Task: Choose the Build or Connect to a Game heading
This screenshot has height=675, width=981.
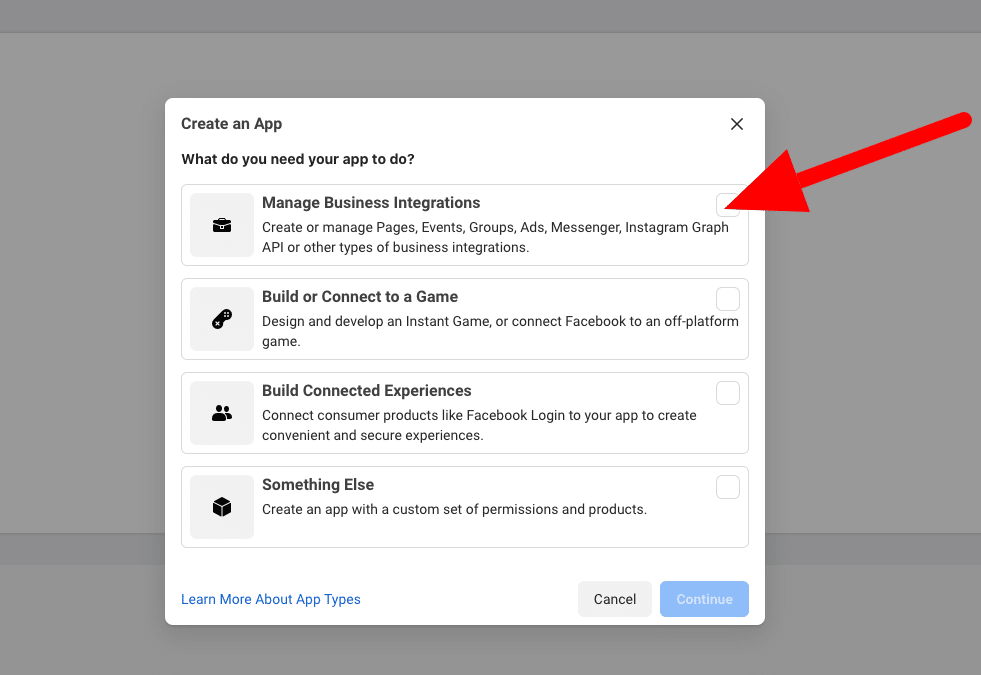Action: pos(360,297)
